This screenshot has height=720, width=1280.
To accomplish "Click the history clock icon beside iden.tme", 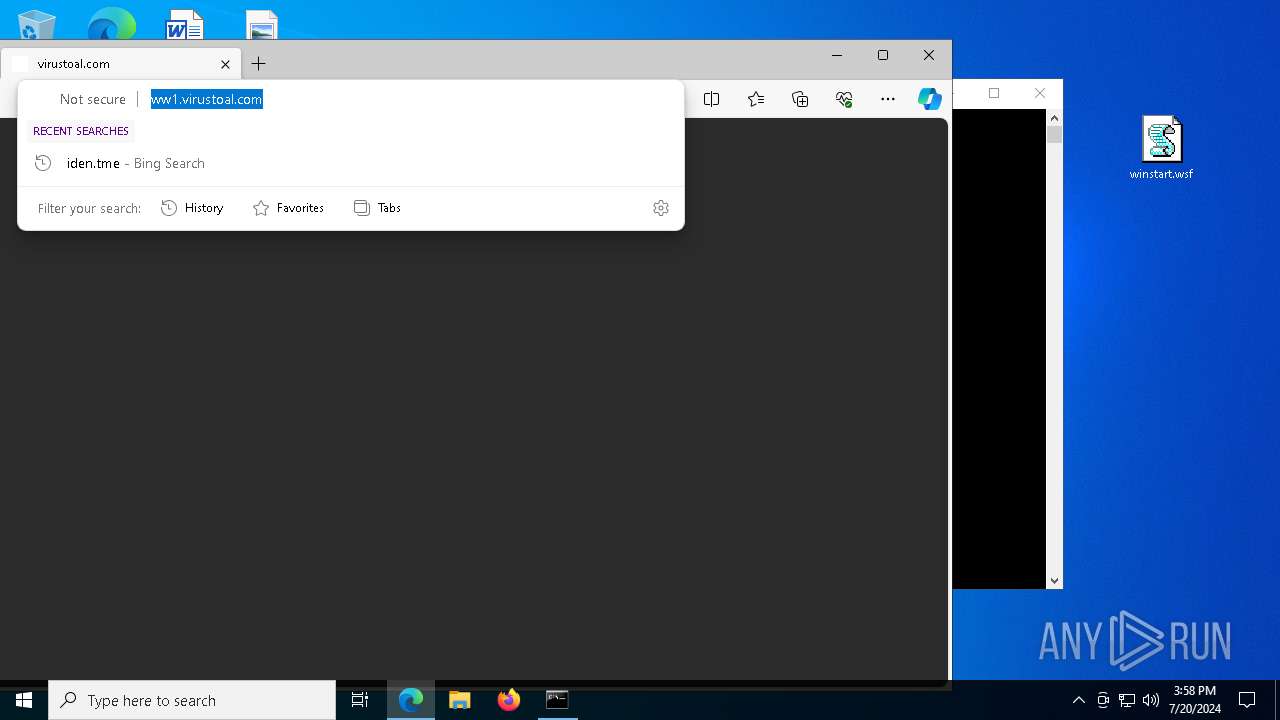I will (x=43, y=163).
